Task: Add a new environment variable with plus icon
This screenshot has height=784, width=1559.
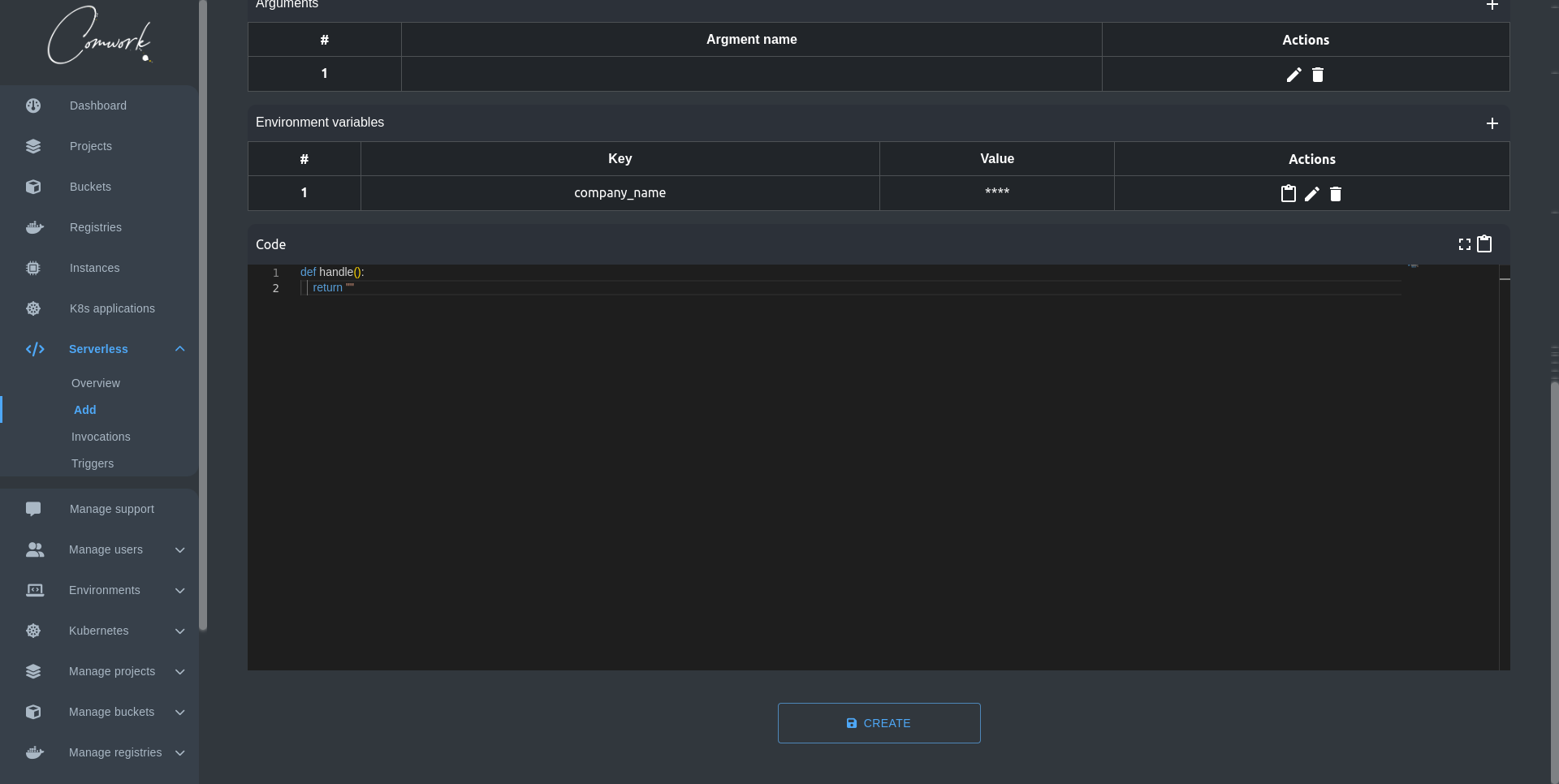Action: pos(1492,123)
